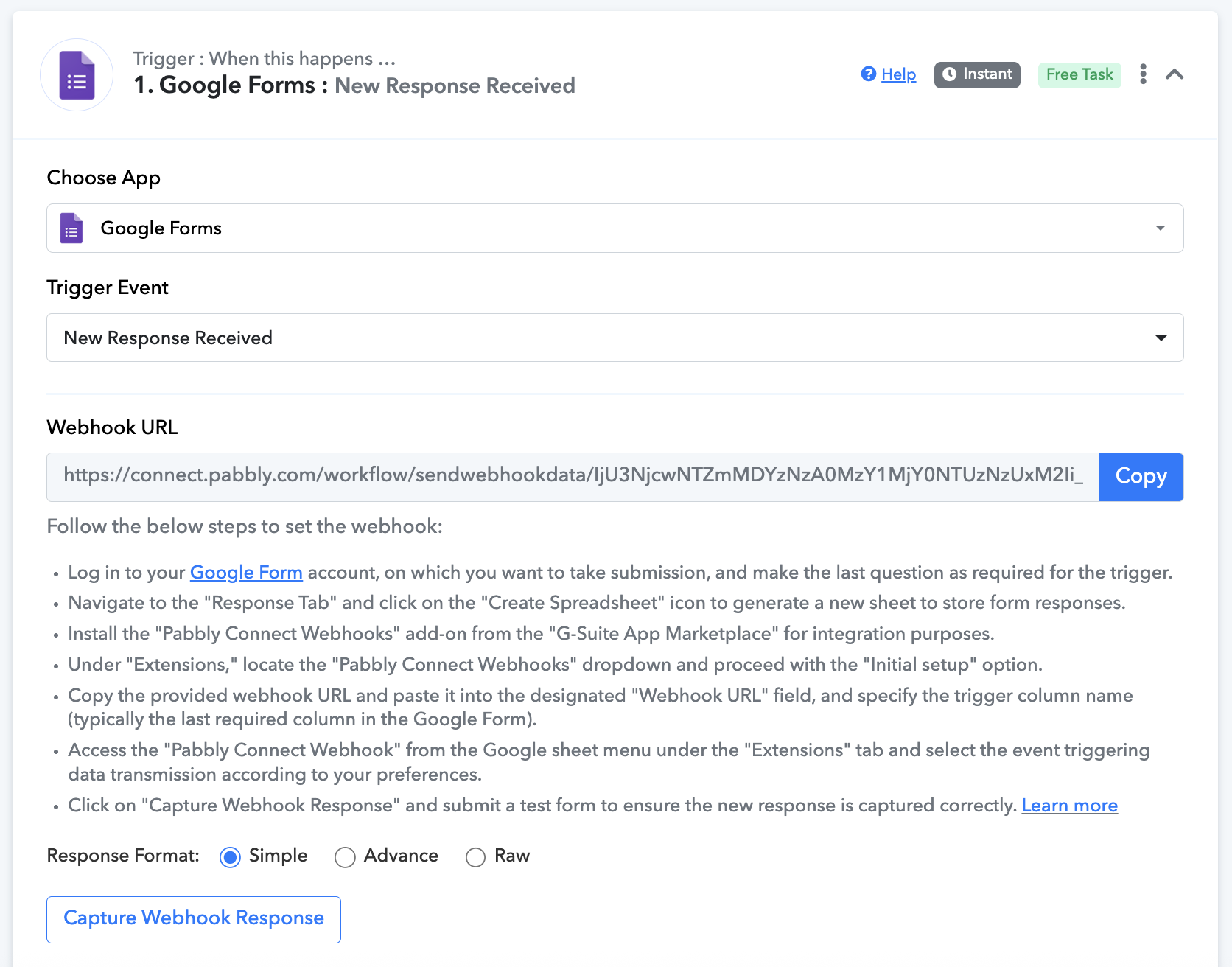Screen dimensions: 1232x967
Task: Click the Instant clock badge
Action: (x=977, y=74)
